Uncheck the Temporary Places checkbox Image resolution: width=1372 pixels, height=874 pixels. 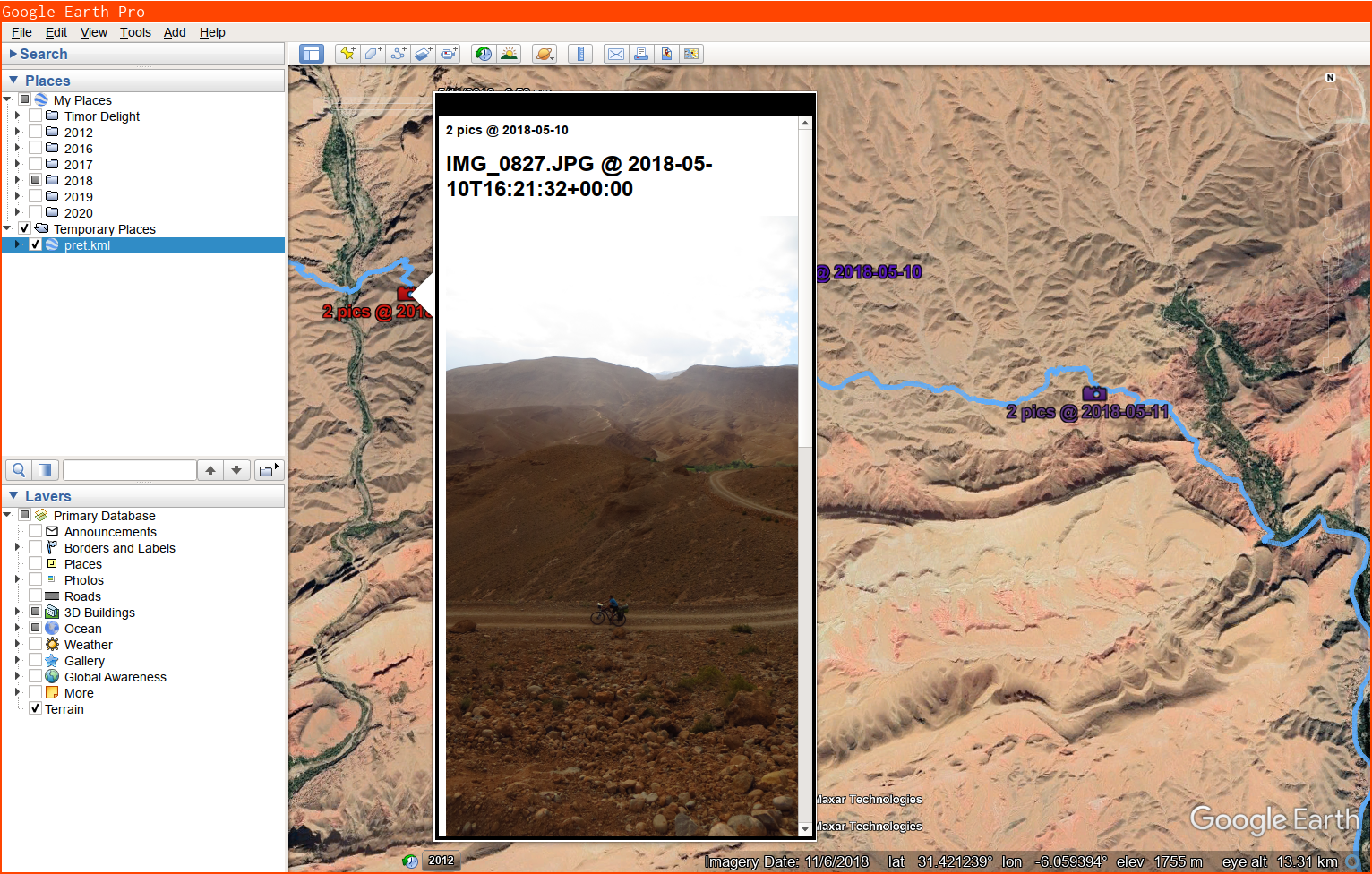tap(23, 228)
